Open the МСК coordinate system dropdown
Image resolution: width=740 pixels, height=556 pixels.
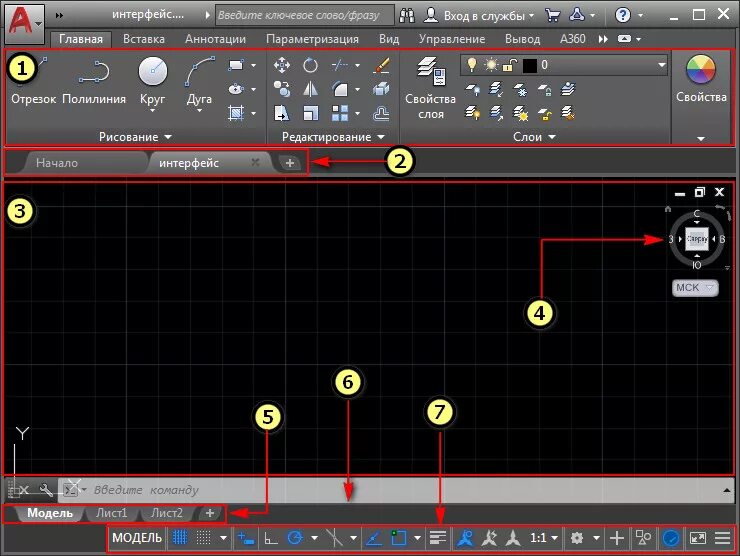(695, 287)
